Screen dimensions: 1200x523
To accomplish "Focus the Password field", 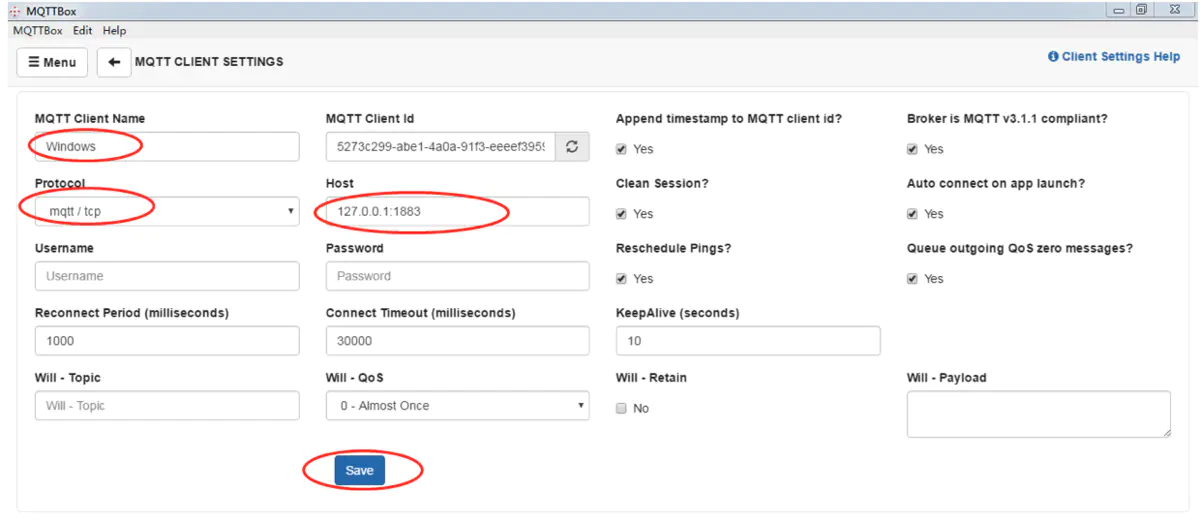I will [x=458, y=276].
